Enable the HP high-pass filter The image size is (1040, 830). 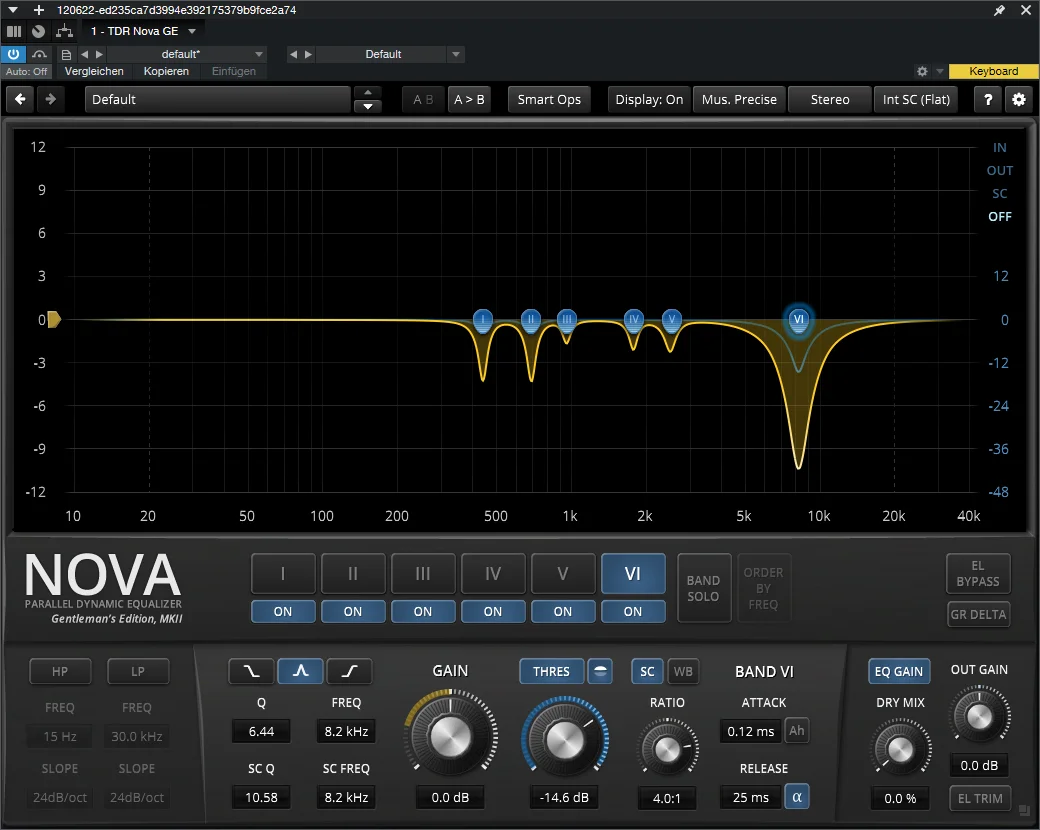coord(60,671)
